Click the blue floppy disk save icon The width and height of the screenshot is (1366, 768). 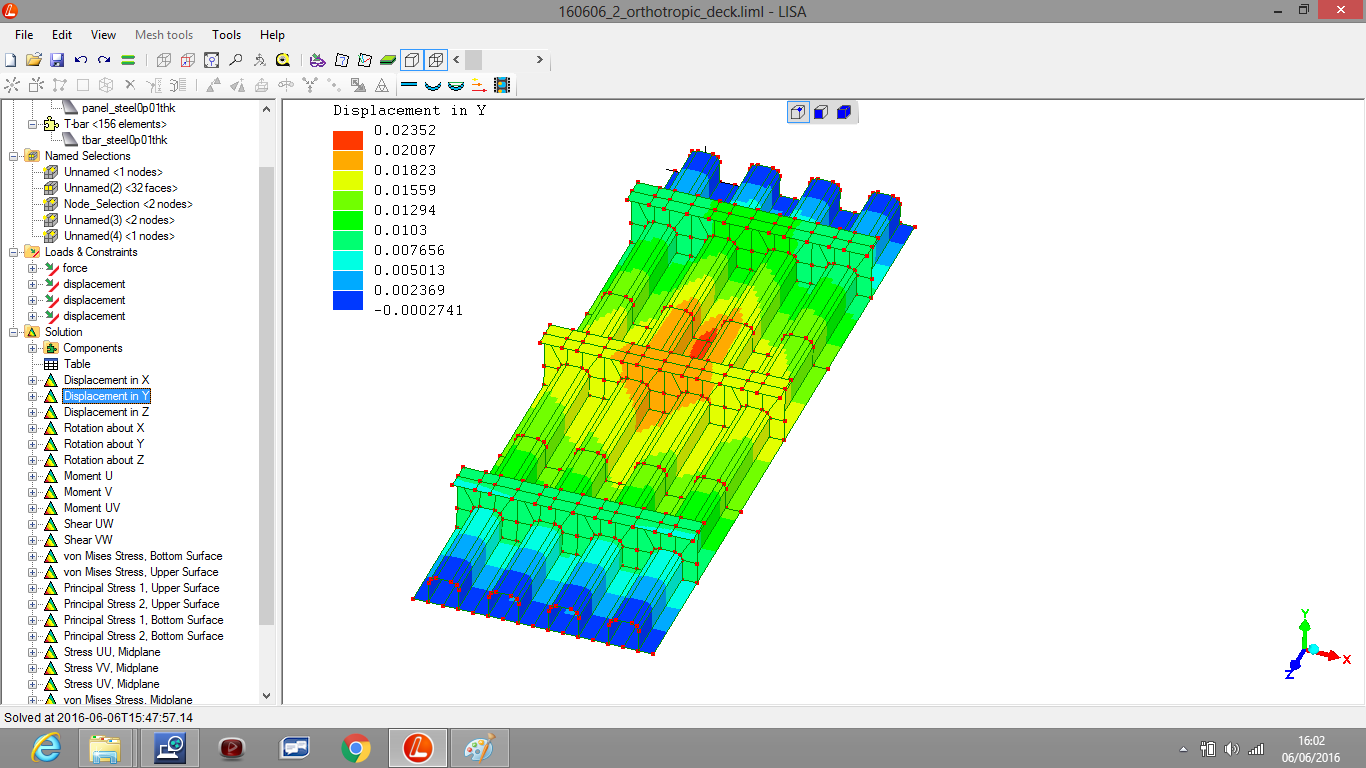(x=57, y=60)
